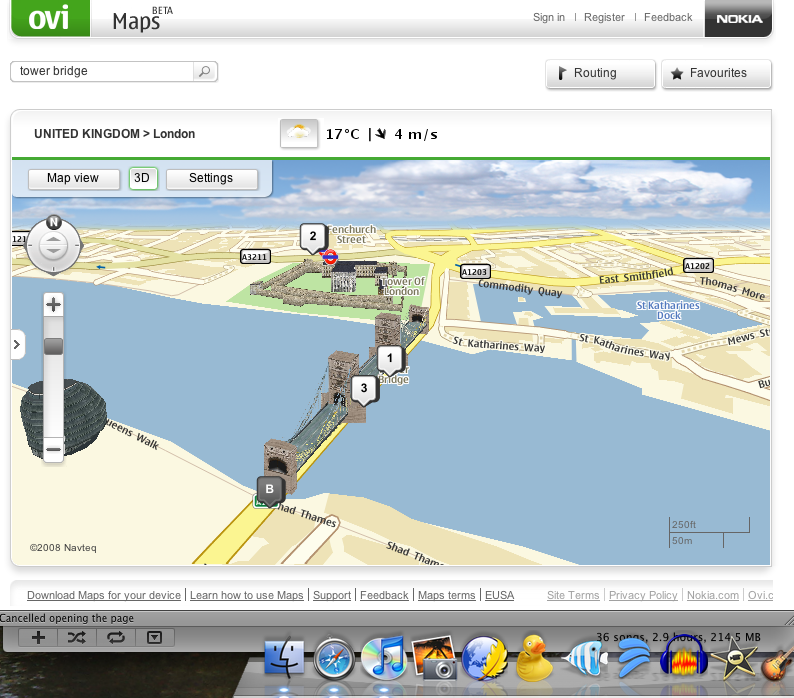The height and width of the screenshot is (698, 794).
Task: Open the Routing panel
Action: [x=600, y=73]
